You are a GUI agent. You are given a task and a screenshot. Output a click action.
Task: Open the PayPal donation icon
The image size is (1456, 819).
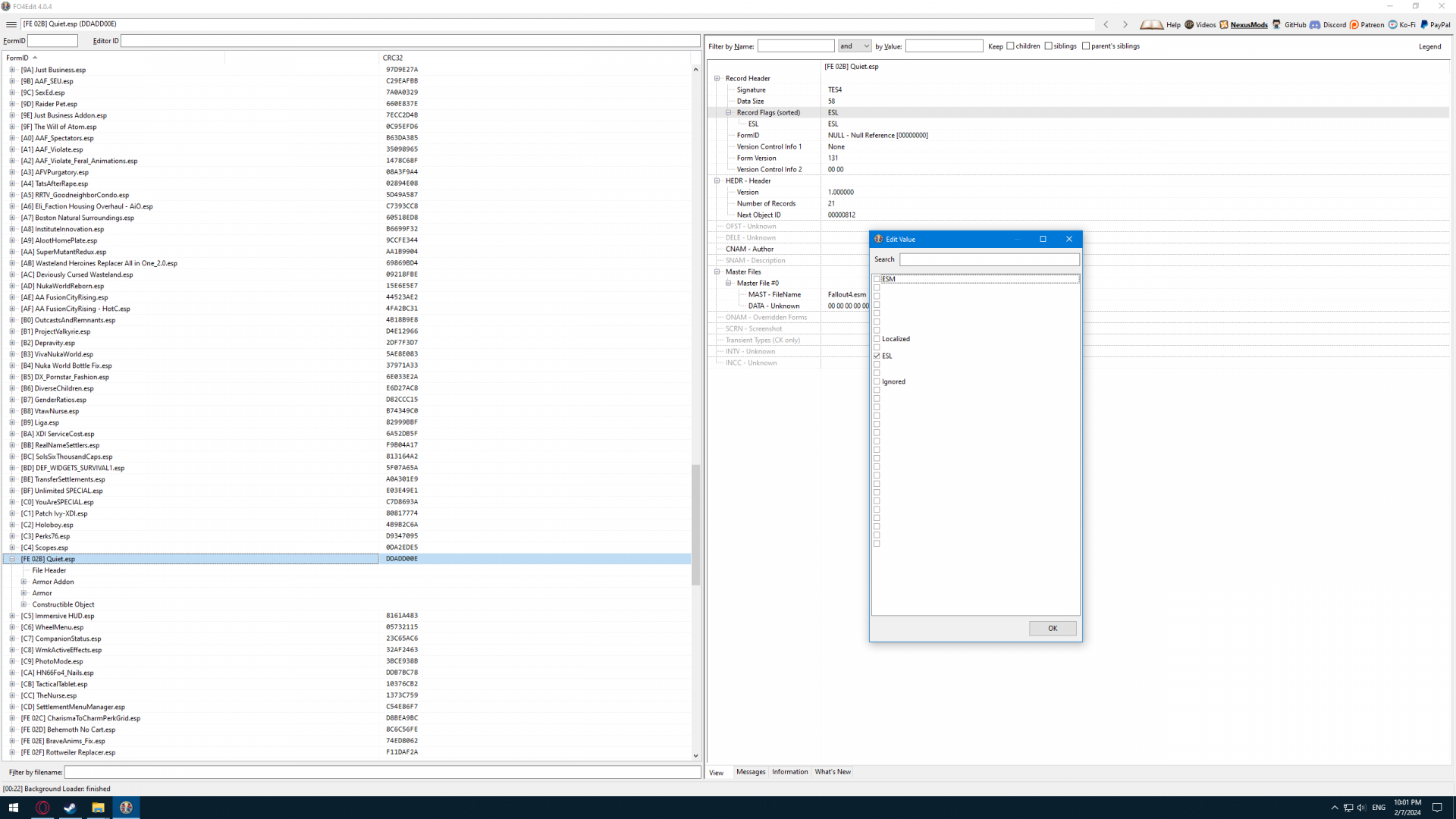(1424, 24)
